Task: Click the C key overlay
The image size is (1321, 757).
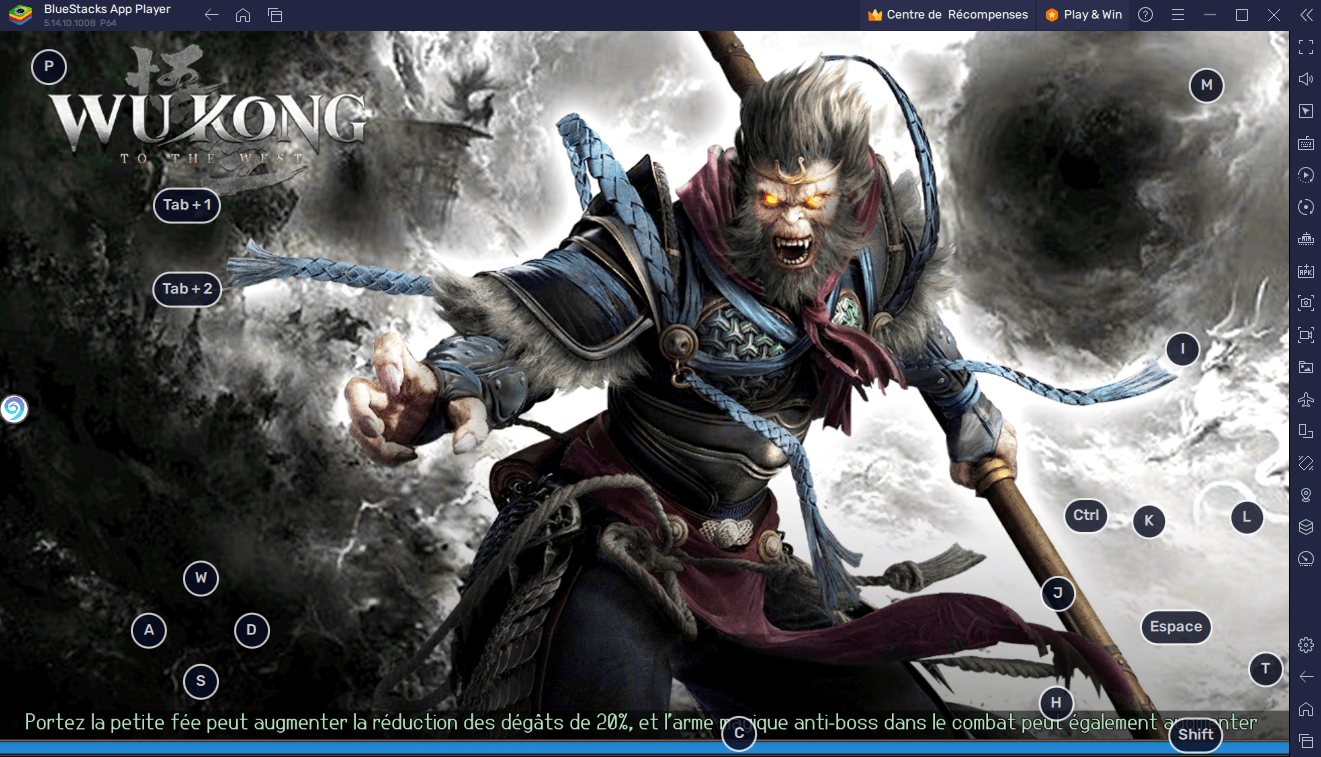Action: point(739,736)
